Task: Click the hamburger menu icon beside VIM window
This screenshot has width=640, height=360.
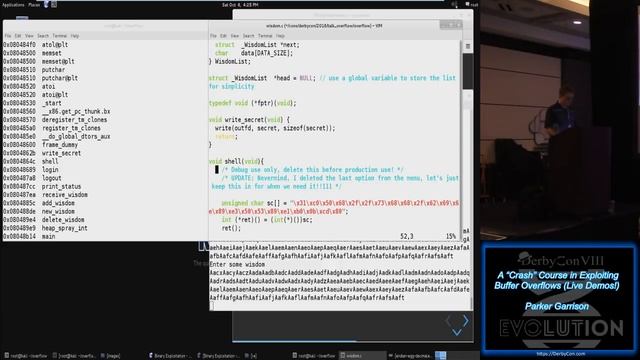Action: (x=468, y=46)
